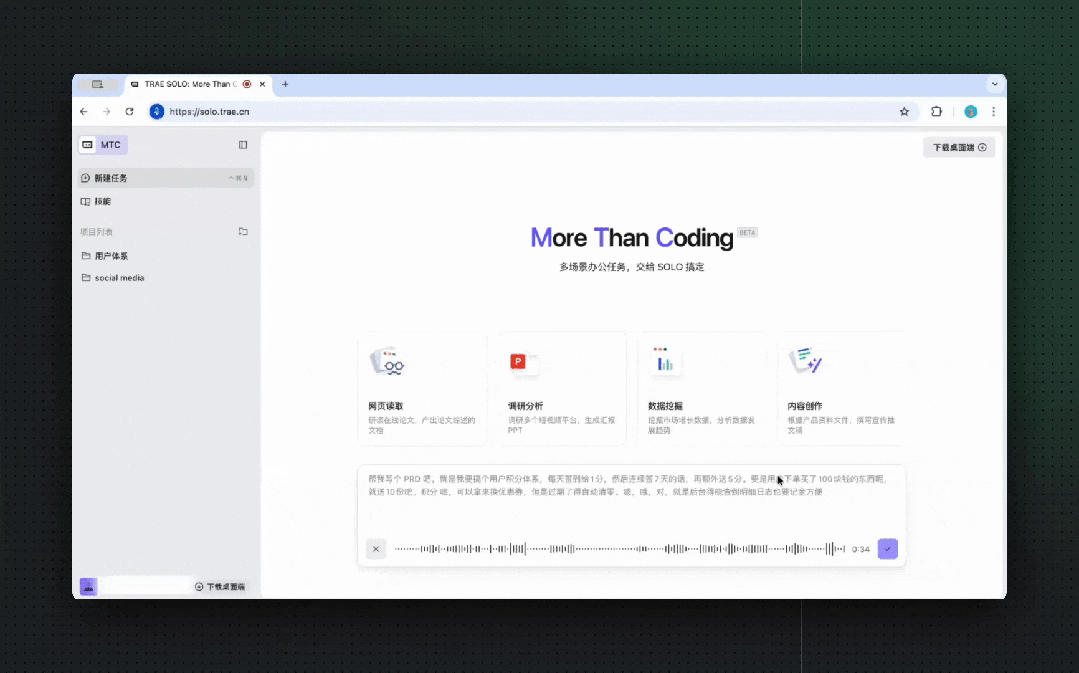Open the MTC workspace switcher
1079x673 pixels.
[x=103, y=145]
